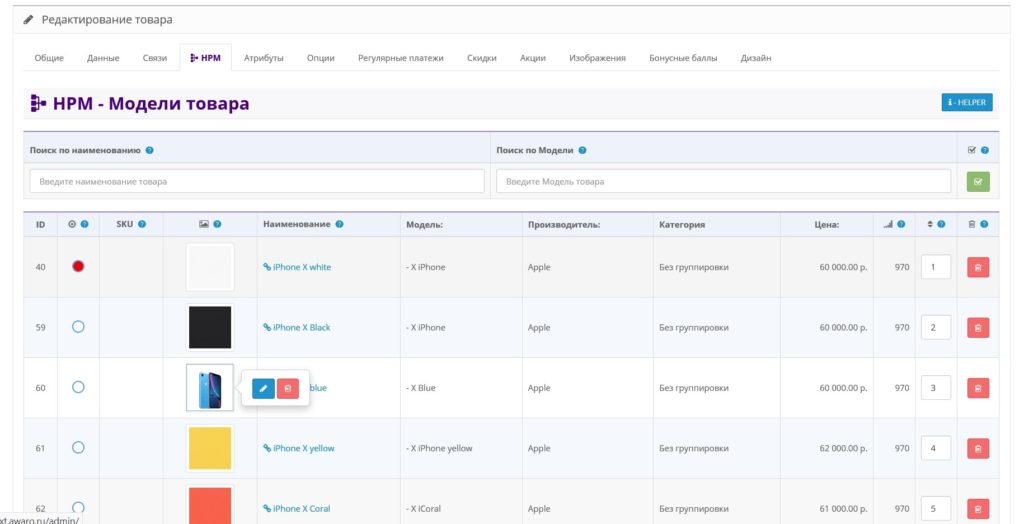This screenshot has width=1024, height=524.
Task: Click help icon next to SKU column header
Action: [142, 224]
